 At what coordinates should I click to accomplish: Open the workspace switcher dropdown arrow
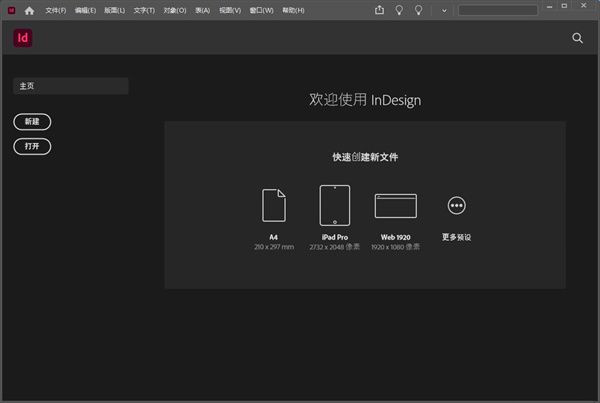(444, 11)
